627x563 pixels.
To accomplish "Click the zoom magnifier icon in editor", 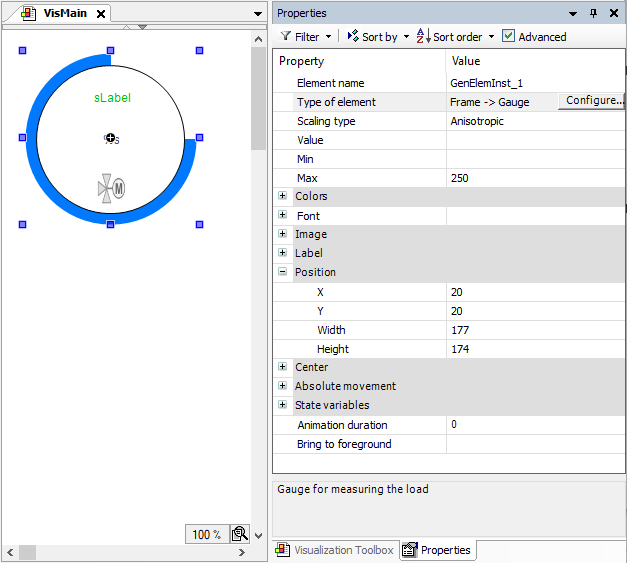I will (x=240, y=534).
